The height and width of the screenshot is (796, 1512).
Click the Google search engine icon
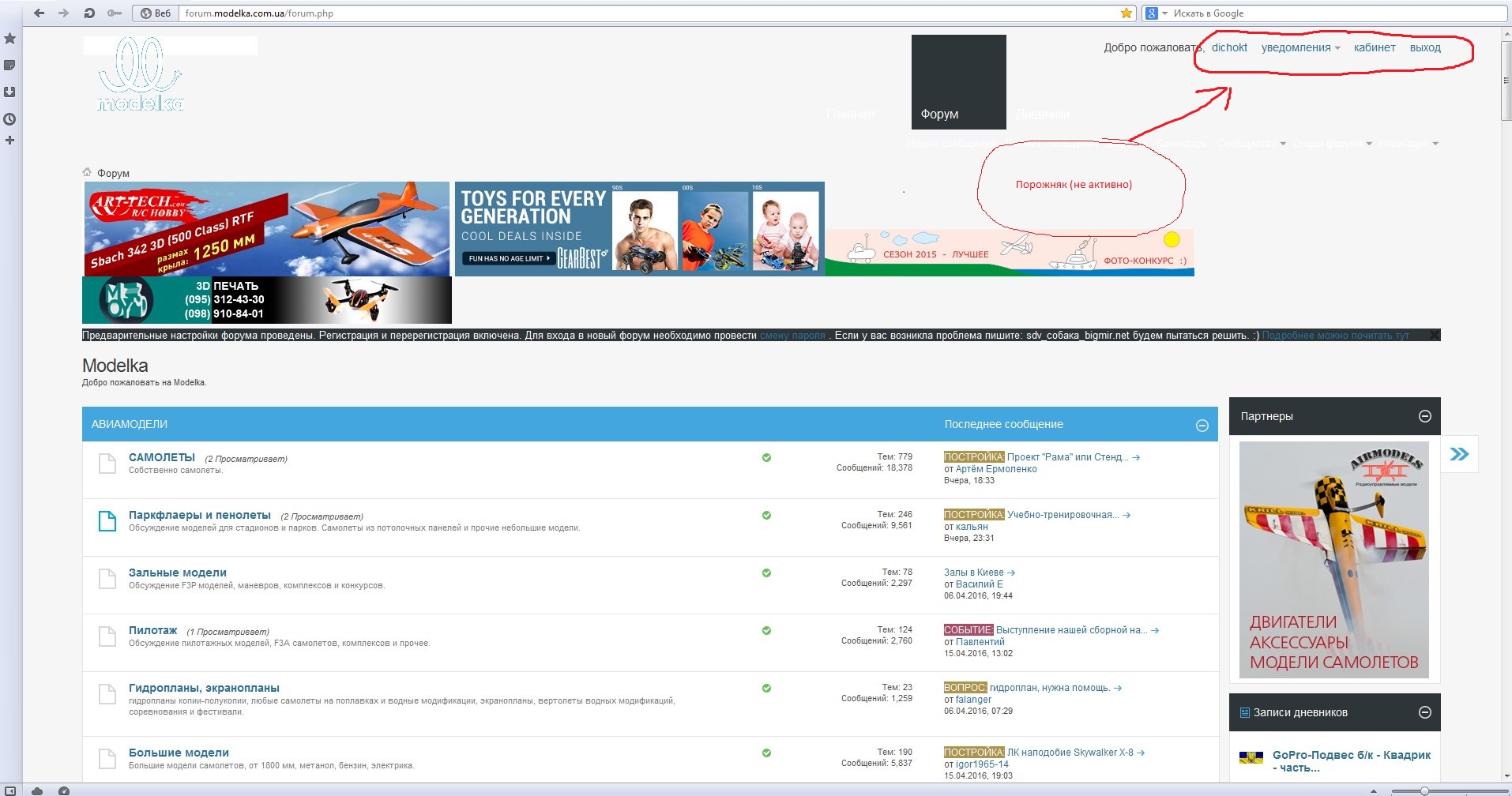pos(1152,13)
